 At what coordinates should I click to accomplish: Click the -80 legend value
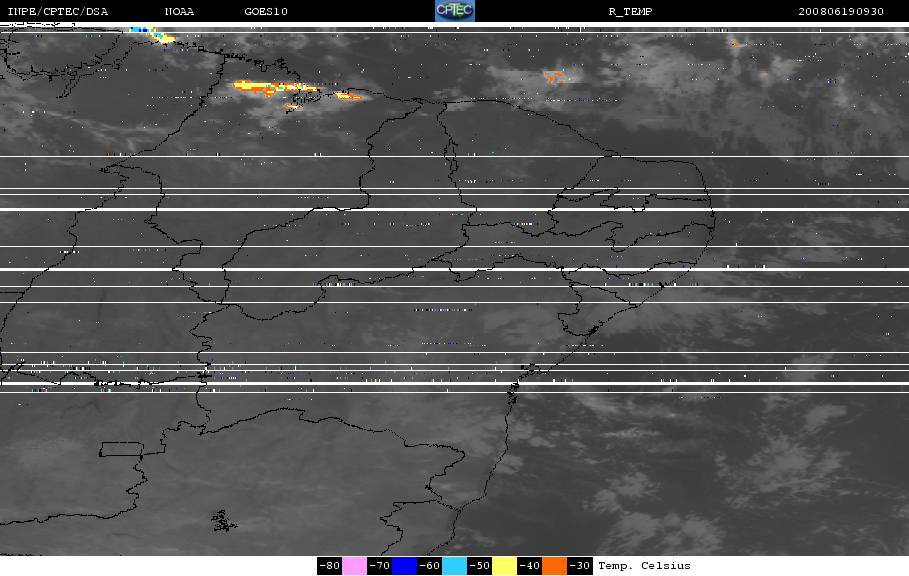(x=330, y=566)
